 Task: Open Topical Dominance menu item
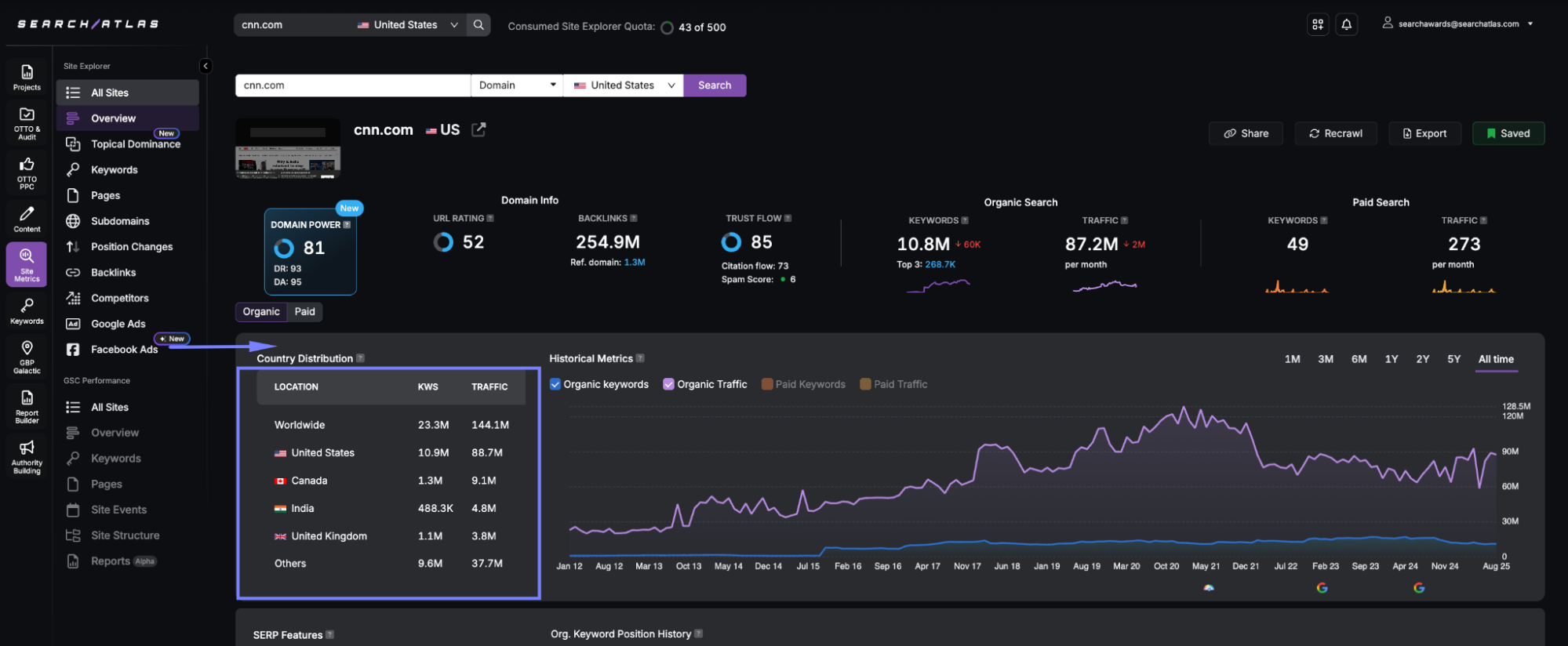(x=127, y=144)
